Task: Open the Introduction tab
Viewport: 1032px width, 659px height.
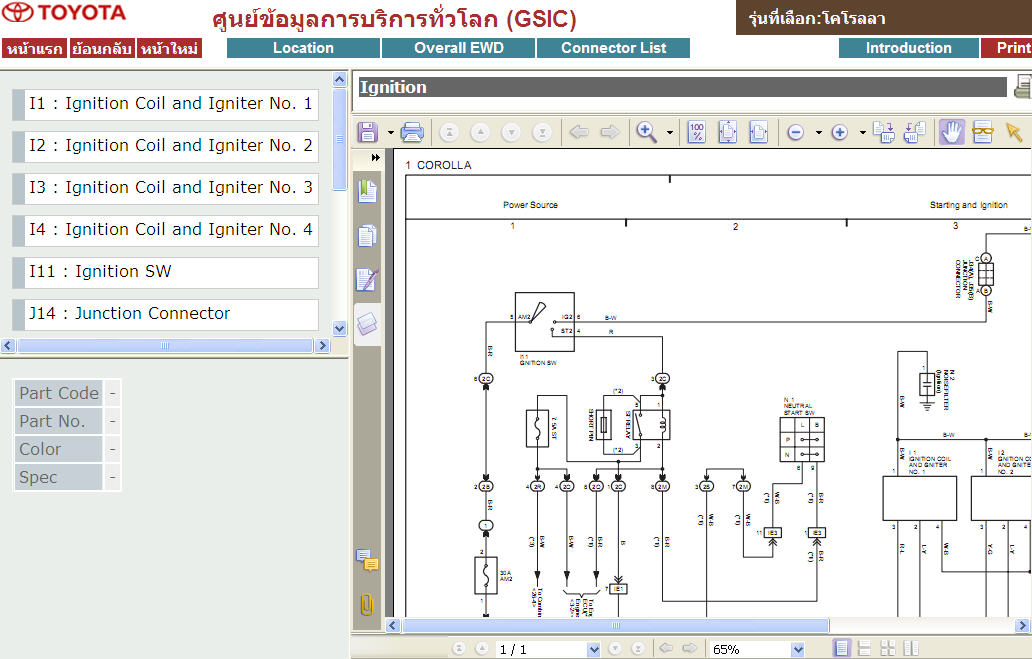Action: (908, 48)
